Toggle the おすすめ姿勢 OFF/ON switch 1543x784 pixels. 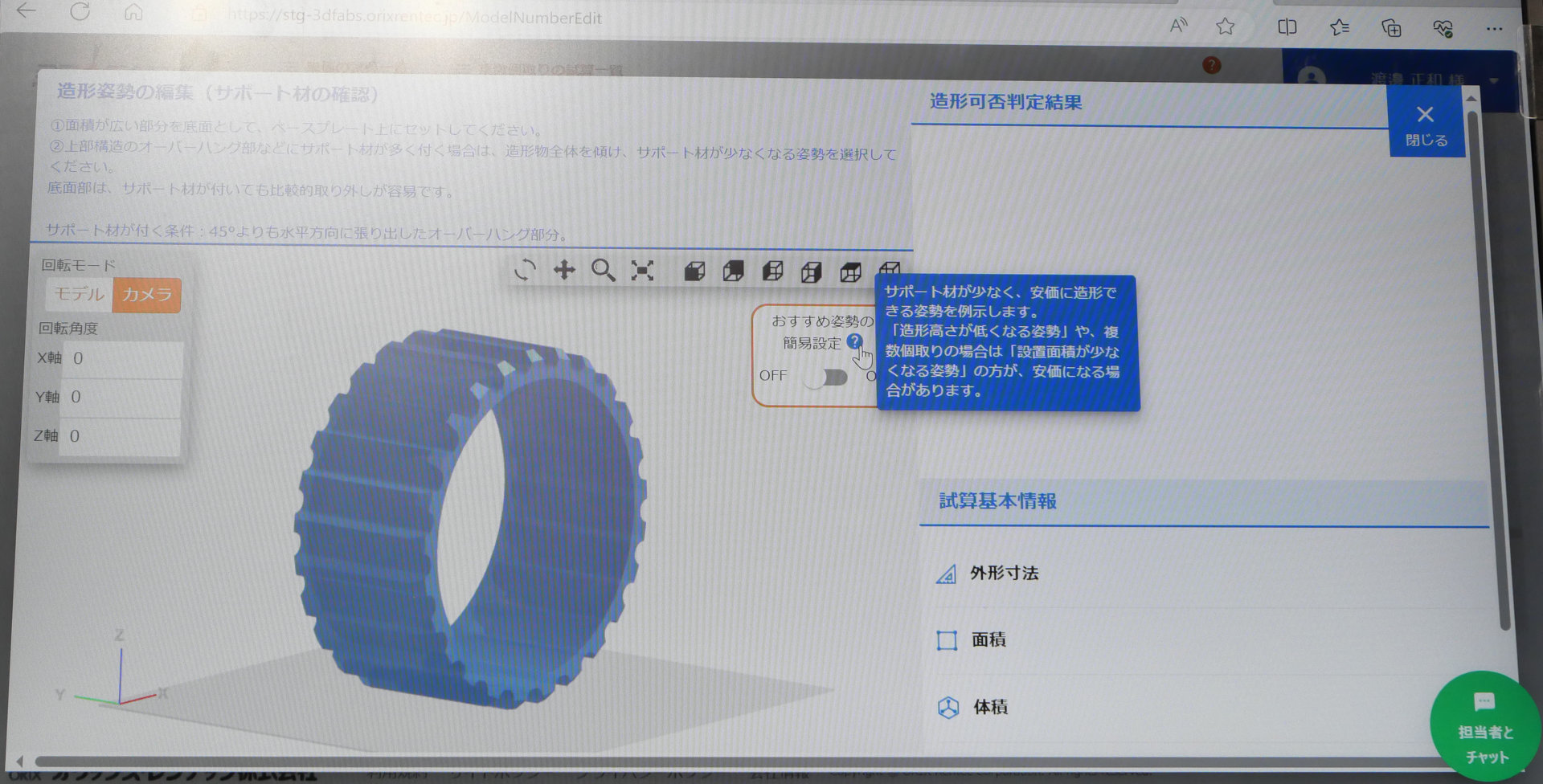coord(826,377)
